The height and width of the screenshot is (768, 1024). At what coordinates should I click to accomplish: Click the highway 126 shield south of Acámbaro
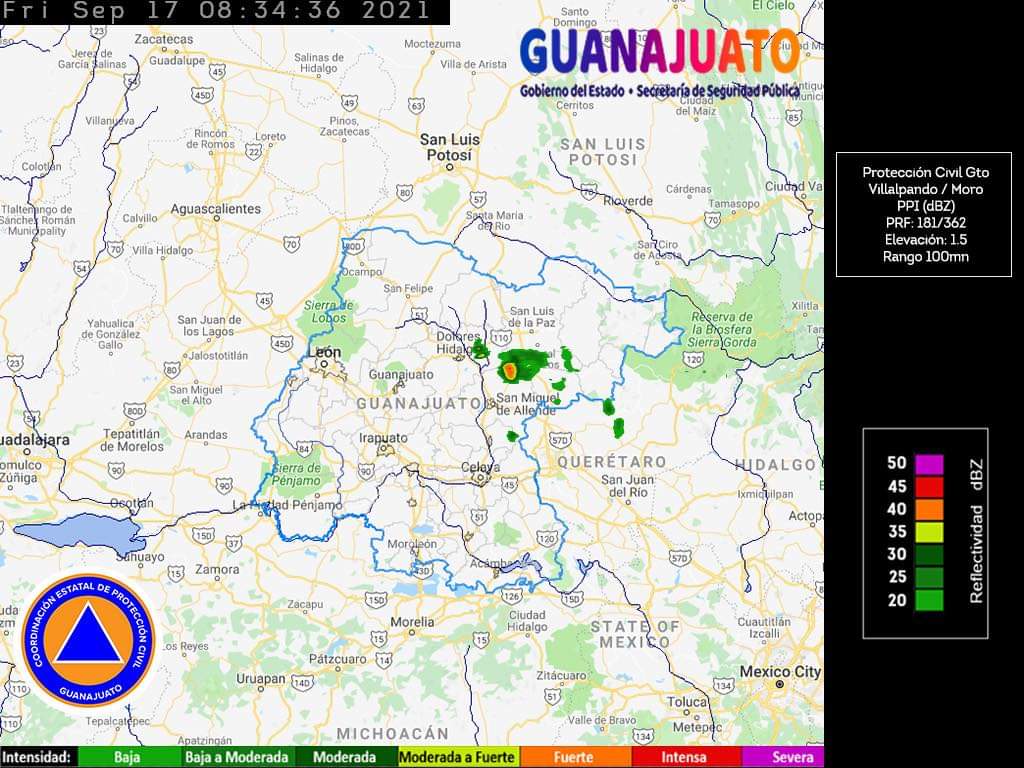click(x=511, y=596)
